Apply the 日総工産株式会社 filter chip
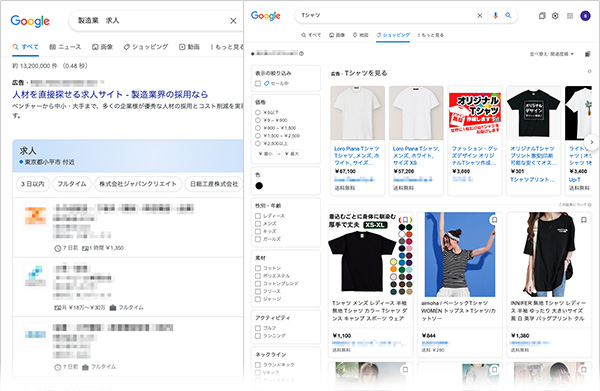600x391 pixels. (214, 184)
